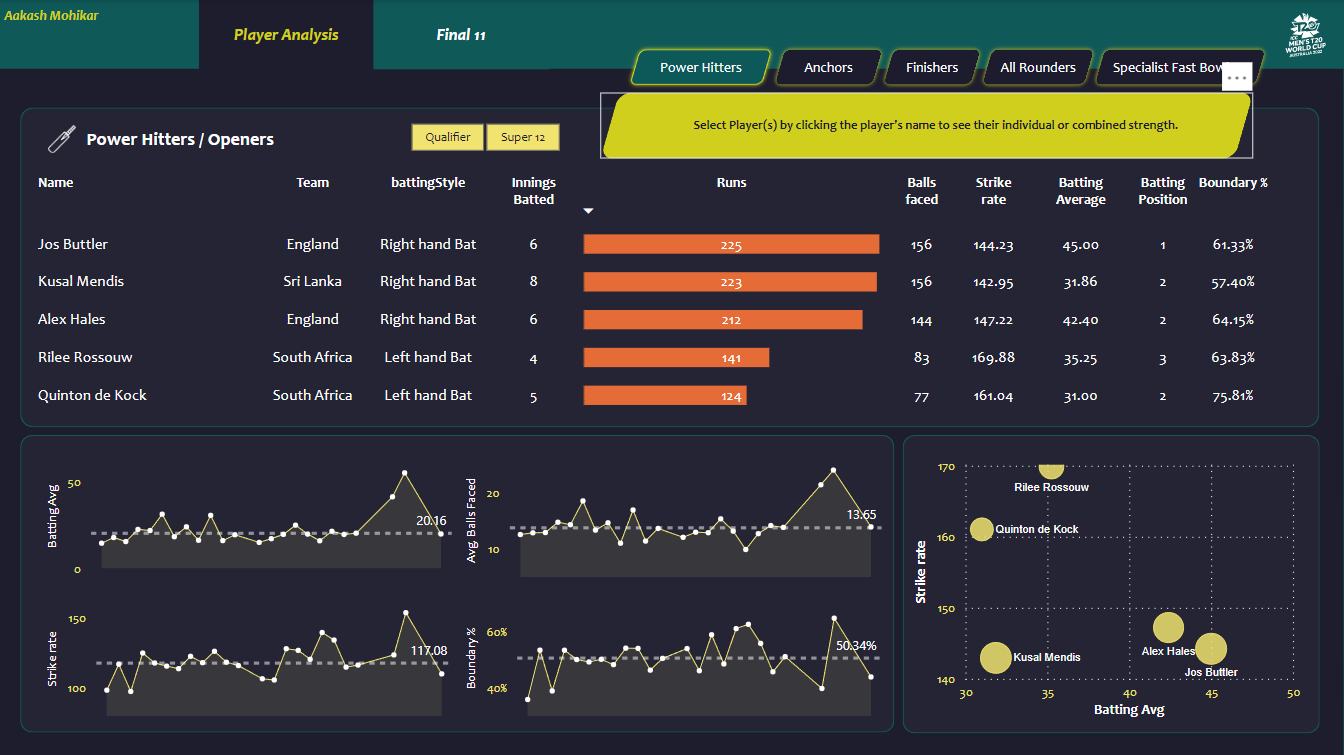Select the Player Analysis tab
This screenshot has width=1344, height=755.
tap(286, 34)
